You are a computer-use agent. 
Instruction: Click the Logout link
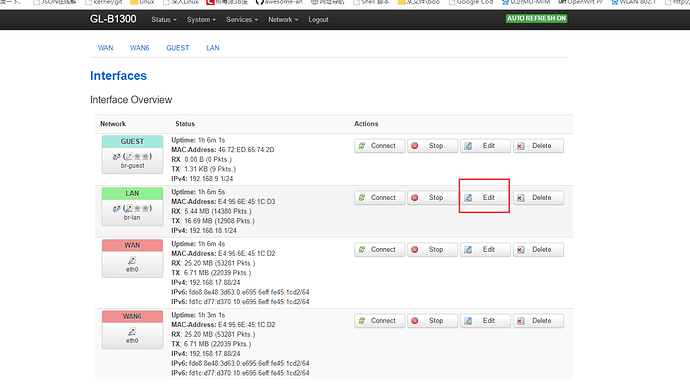pos(318,20)
